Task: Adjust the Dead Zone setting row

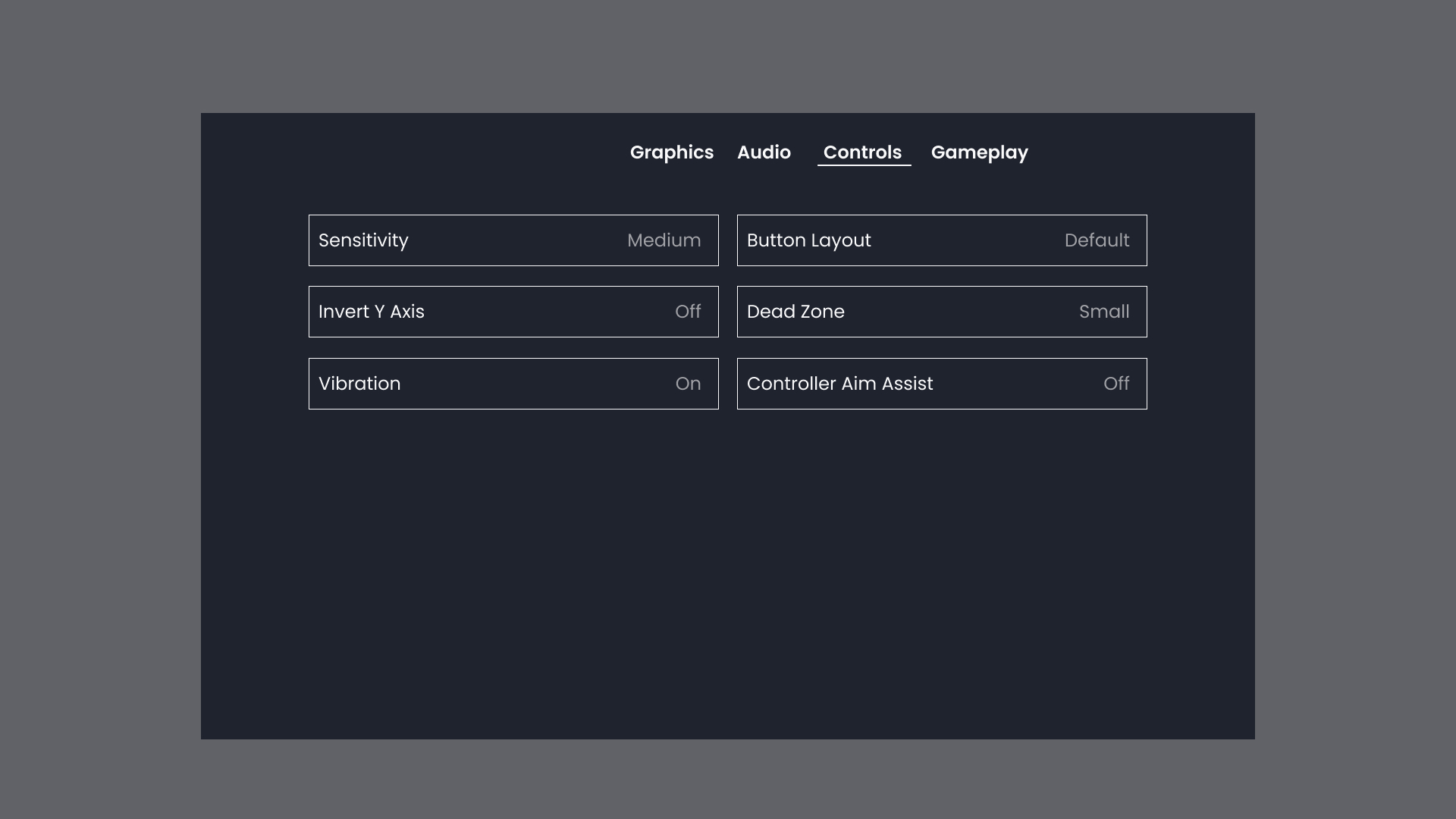Action: [942, 312]
